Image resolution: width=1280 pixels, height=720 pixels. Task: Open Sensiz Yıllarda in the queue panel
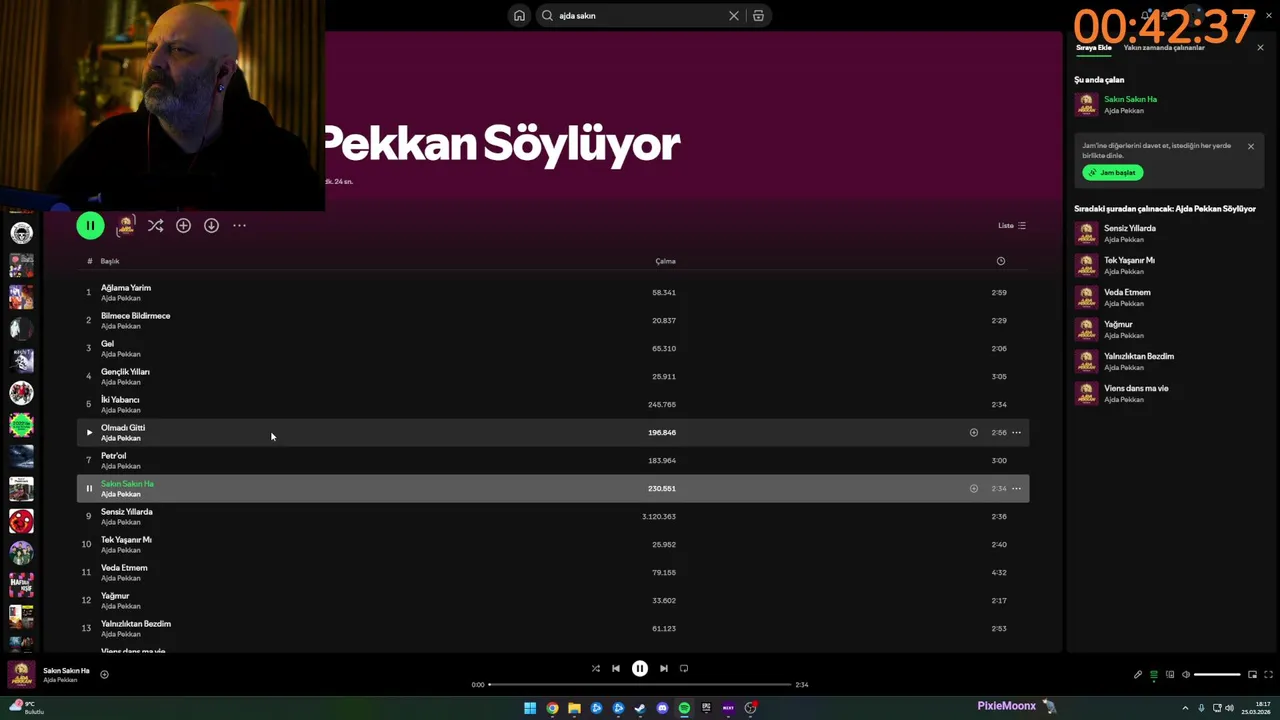(1130, 228)
